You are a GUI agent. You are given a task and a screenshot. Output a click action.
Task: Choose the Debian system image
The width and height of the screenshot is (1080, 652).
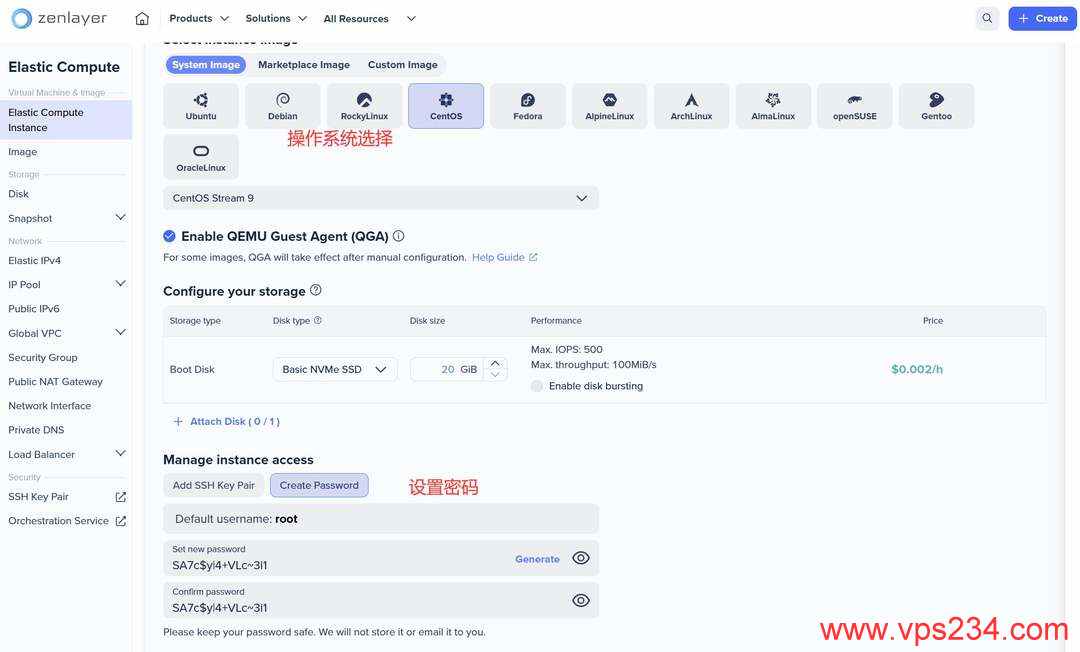coord(282,105)
